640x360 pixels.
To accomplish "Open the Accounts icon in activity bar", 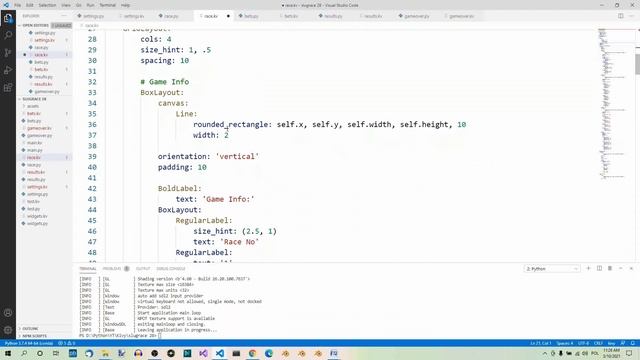I will point(8,313).
